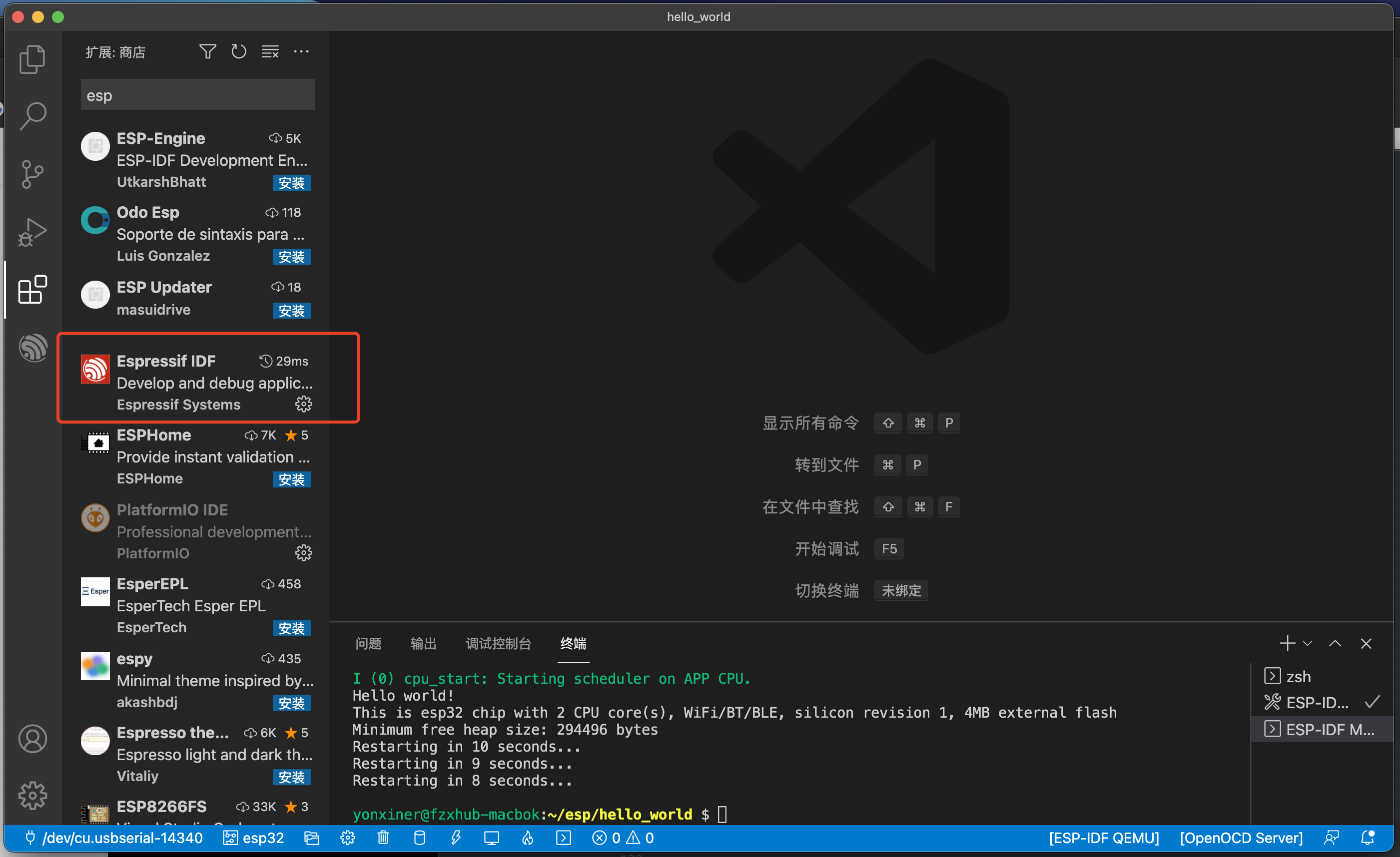Viewport: 1400px width, 857px height.
Task: Switch to the 输出 panel tab
Action: [x=423, y=643]
